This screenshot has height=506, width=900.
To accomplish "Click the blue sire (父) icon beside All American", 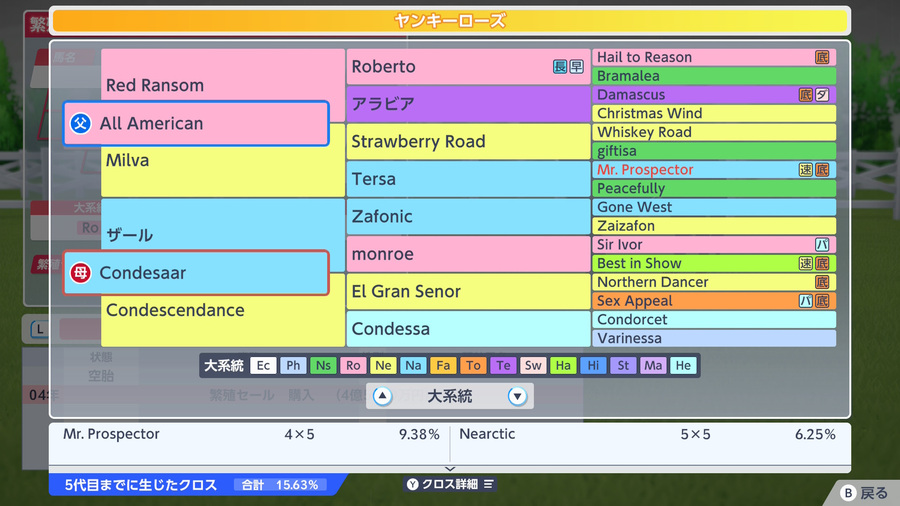I will coord(80,123).
